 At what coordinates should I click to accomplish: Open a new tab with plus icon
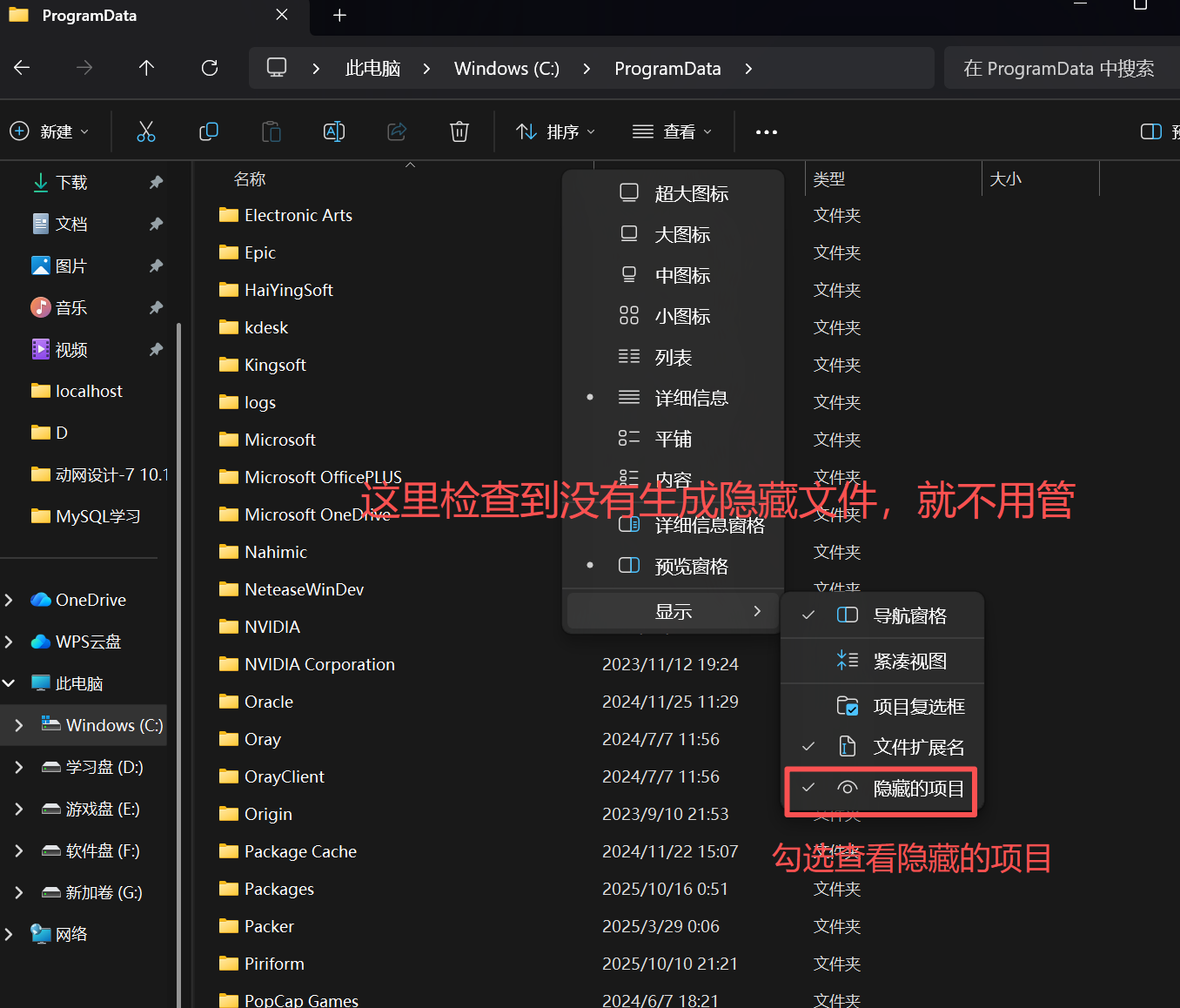coord(339,15)
